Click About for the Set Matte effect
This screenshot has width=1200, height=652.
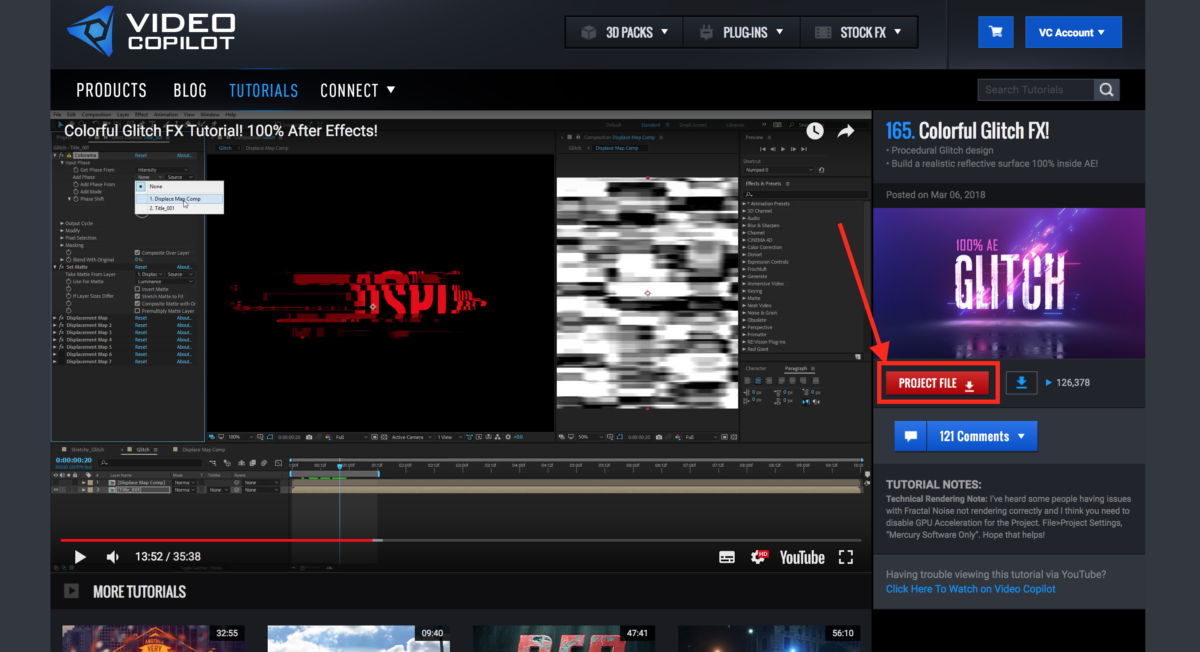(x=184, y=267)
